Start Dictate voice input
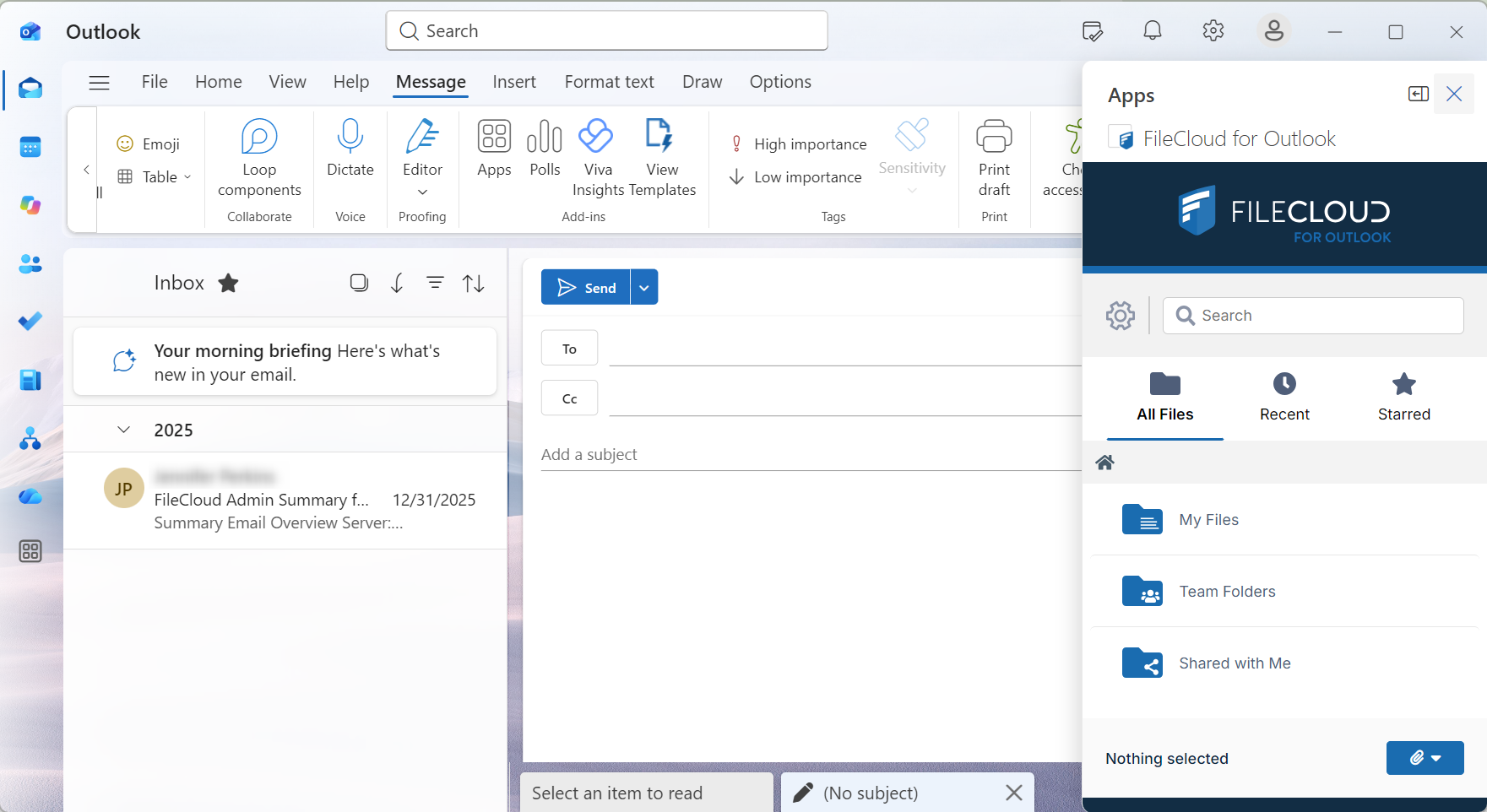 (350, 149)
